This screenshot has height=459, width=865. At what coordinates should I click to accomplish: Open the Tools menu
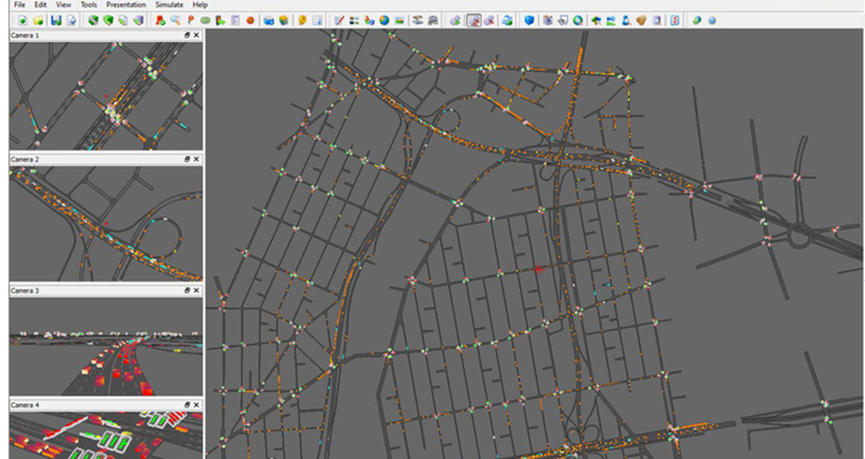tap(89, 4)
